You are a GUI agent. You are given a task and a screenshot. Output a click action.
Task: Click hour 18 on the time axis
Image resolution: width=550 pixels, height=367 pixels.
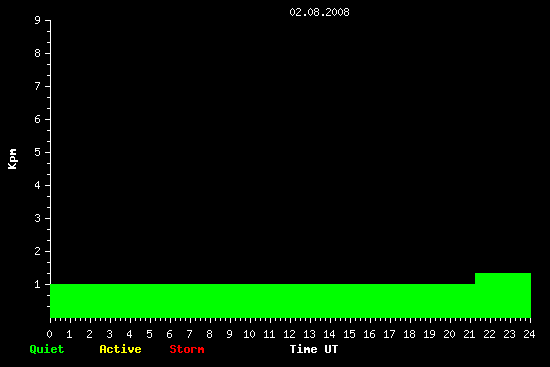[x=409, y=334]
